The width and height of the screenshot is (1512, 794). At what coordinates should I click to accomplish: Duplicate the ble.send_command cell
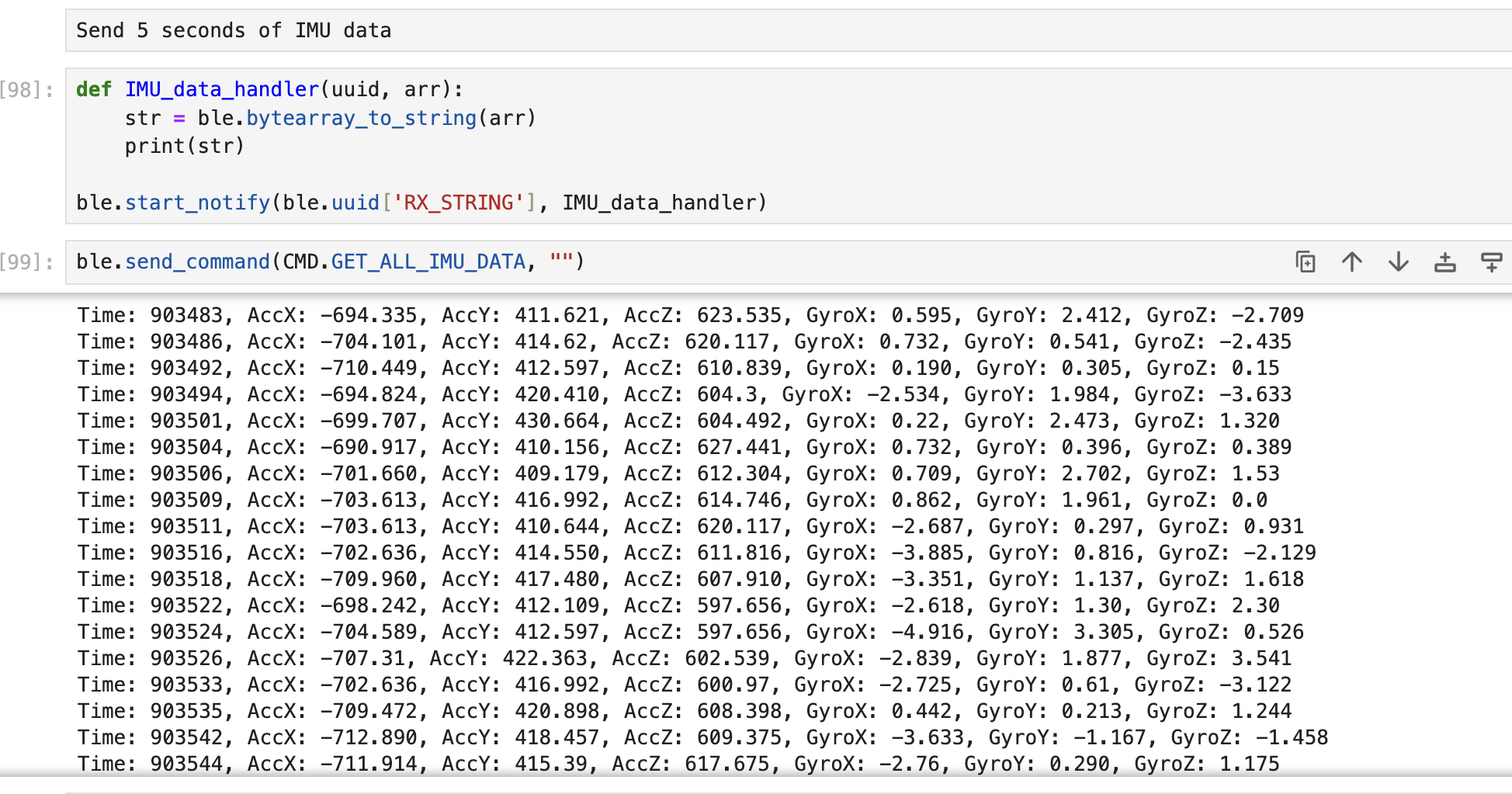(x=1306, y=262)
